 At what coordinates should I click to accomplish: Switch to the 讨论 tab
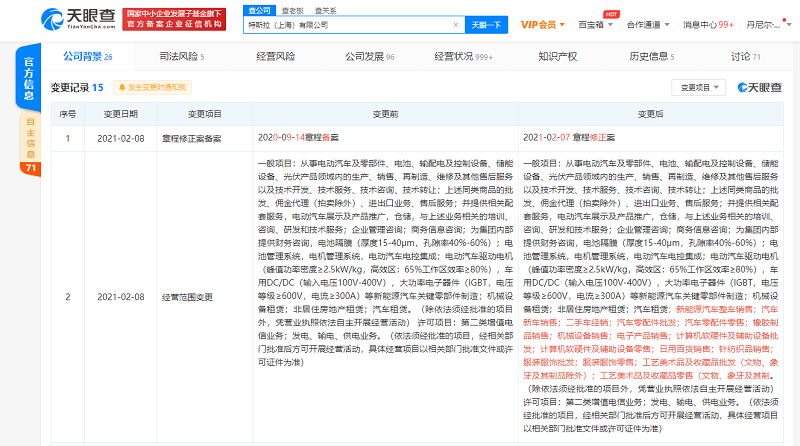click(x=745, y=57)
